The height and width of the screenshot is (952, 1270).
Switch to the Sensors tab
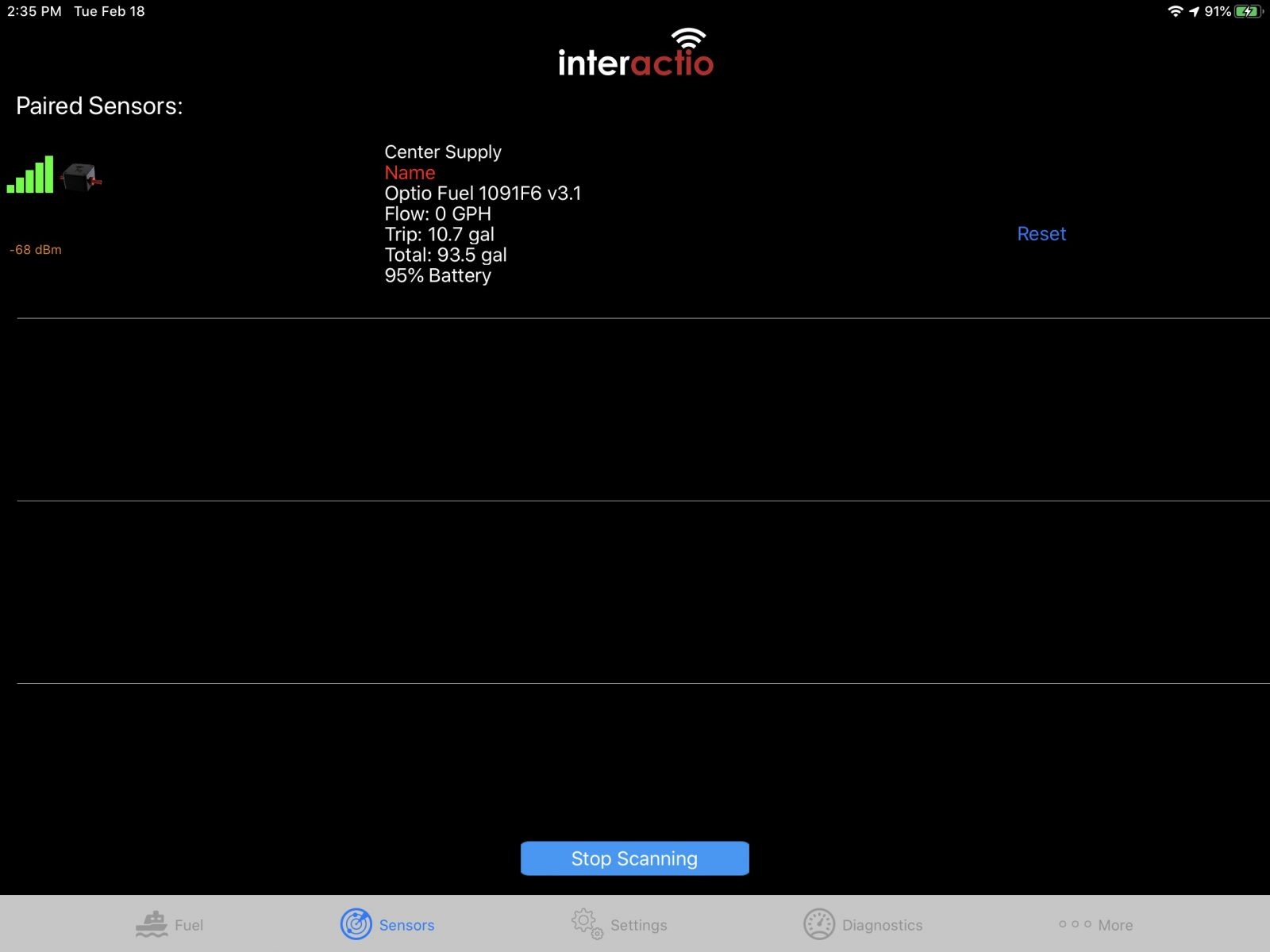[388, 924]
